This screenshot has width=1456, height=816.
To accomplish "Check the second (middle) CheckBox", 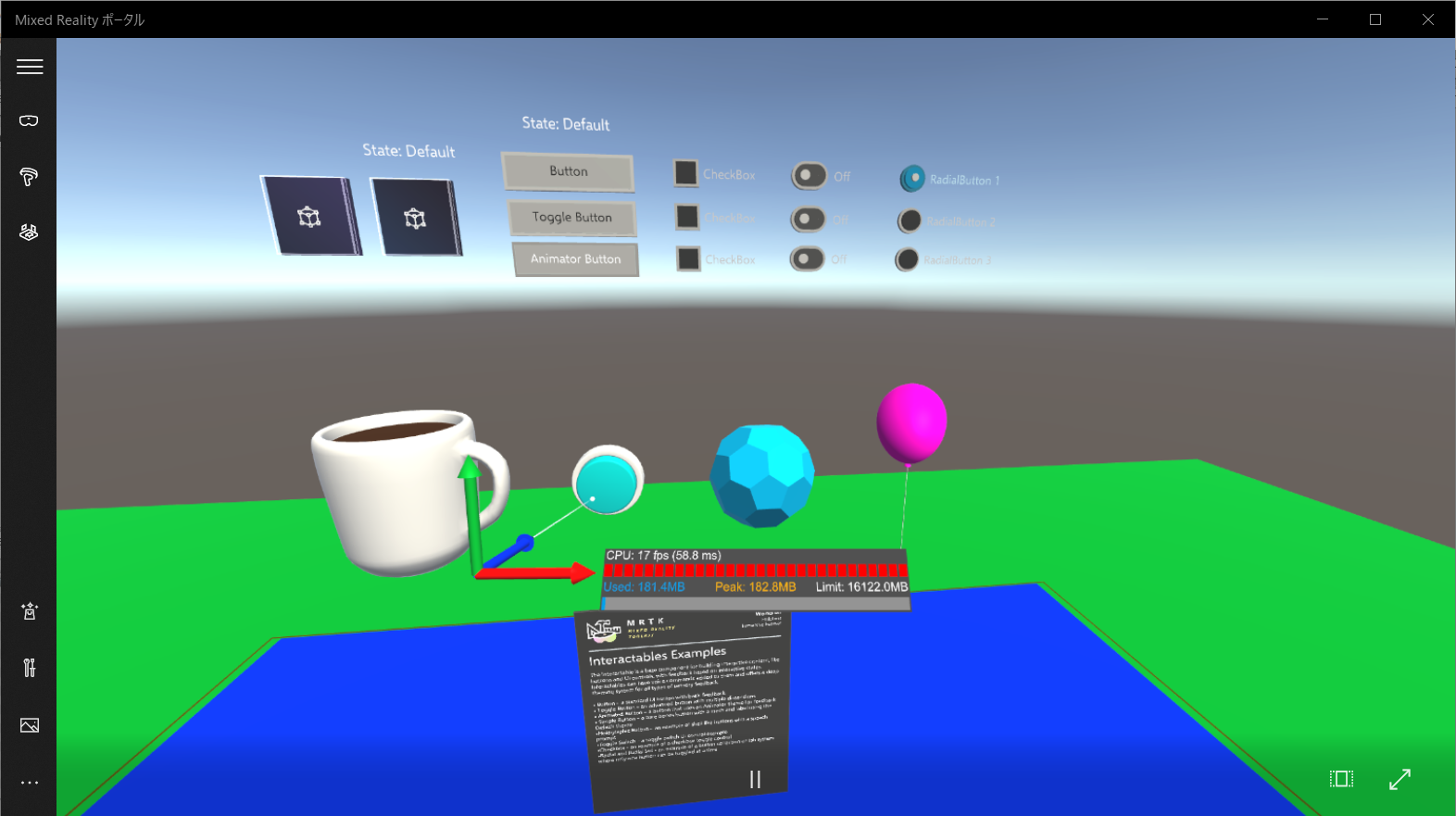I will [x=687, y=217].
